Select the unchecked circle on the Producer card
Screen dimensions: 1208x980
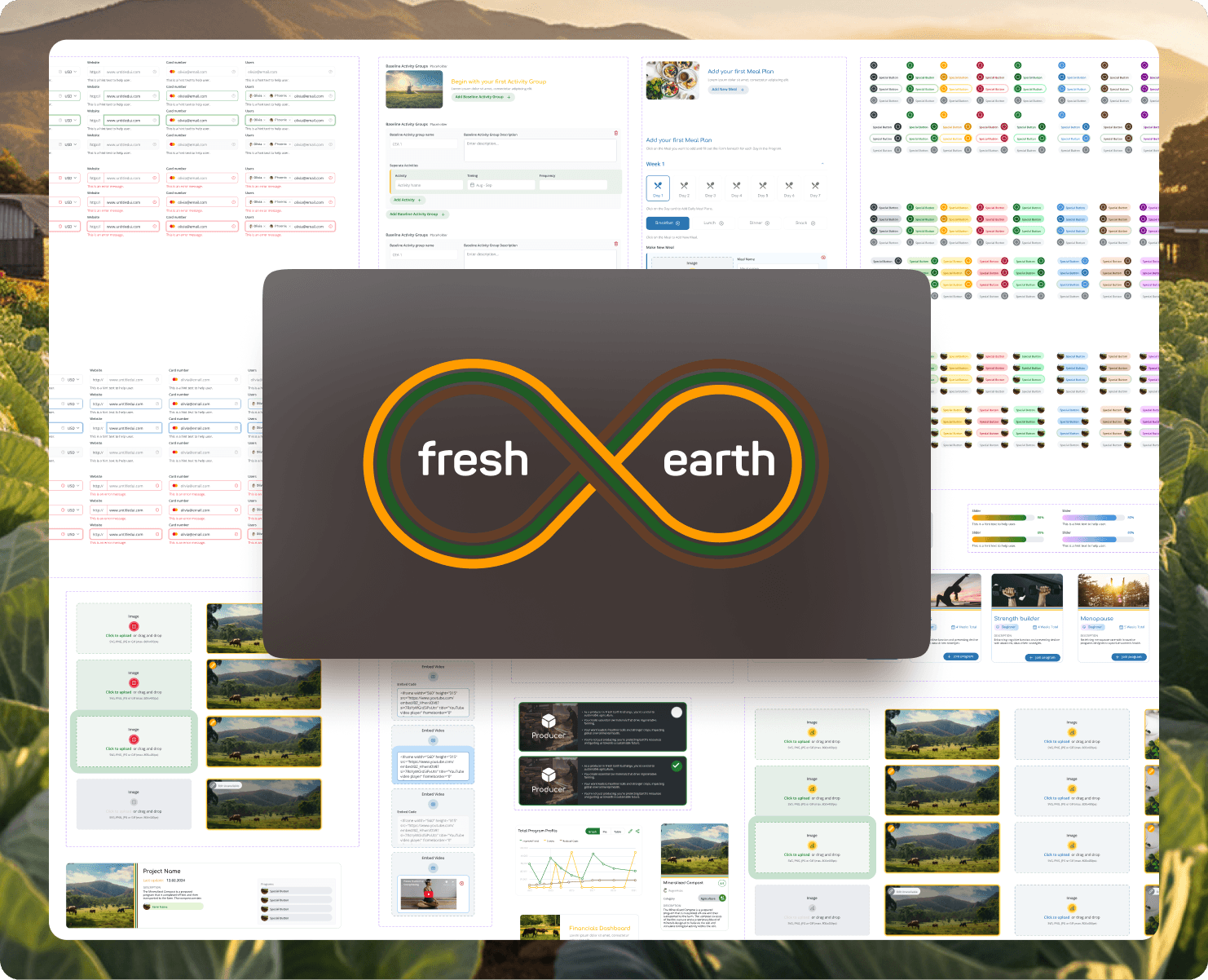(677, 712)
